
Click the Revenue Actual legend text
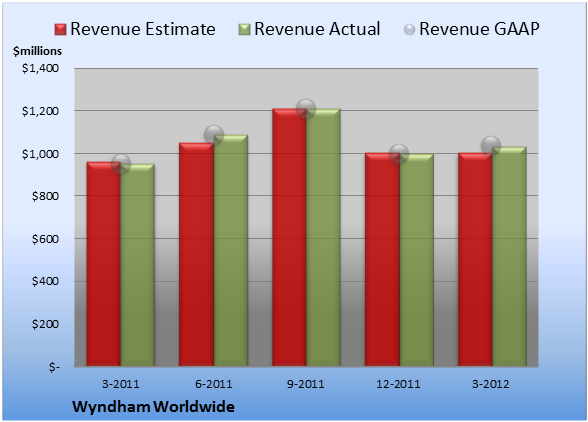(x=317, y=29)
